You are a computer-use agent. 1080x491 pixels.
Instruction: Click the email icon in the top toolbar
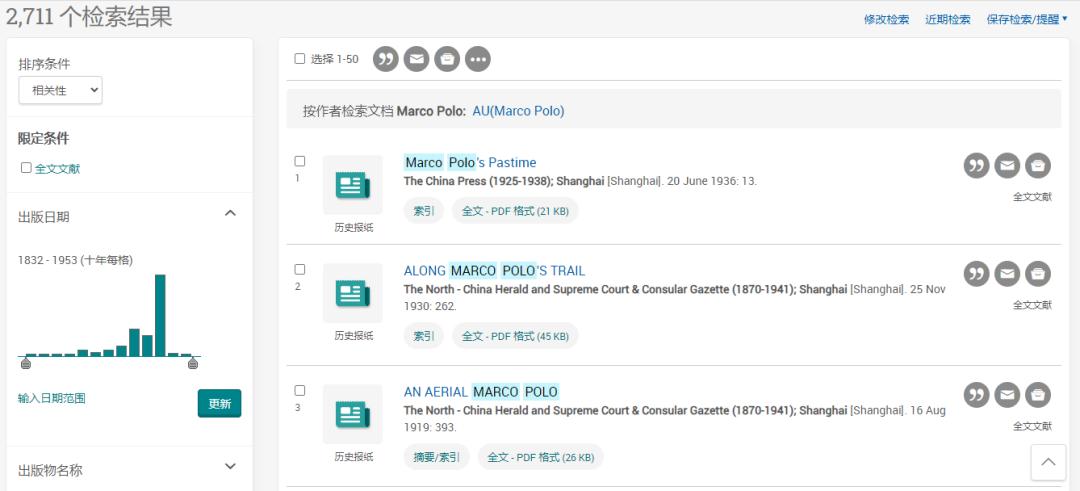[x=416, y=59]
